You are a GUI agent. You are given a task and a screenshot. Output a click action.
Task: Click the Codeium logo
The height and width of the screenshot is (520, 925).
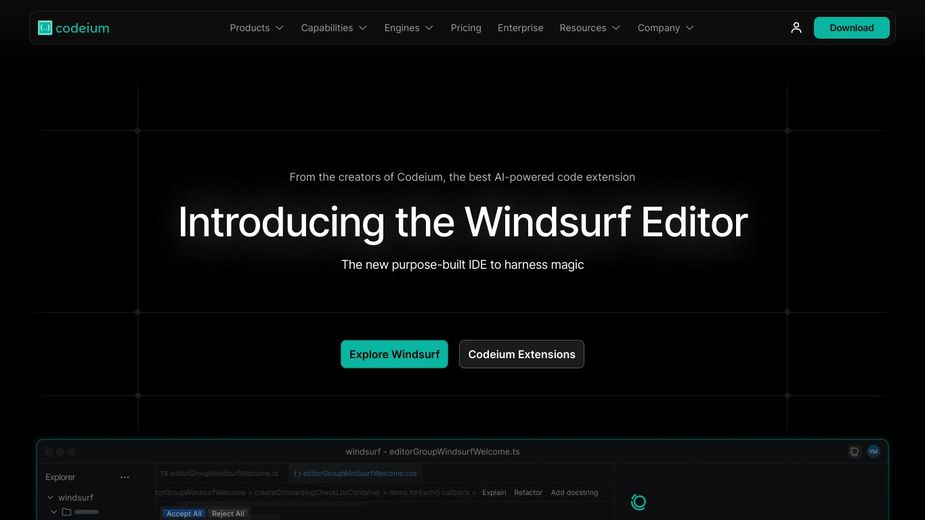click(x=73, y=28)
